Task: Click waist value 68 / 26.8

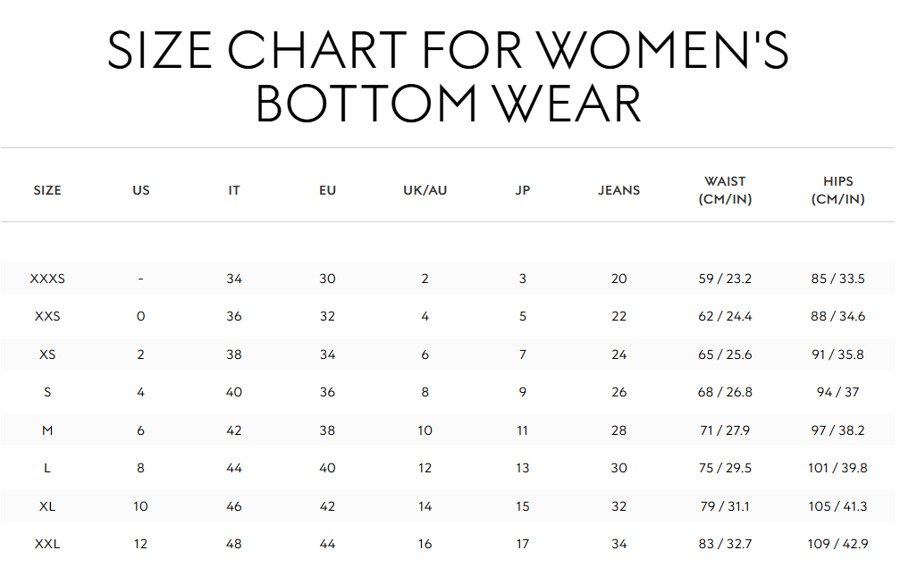Action: (x=725, y=393)
